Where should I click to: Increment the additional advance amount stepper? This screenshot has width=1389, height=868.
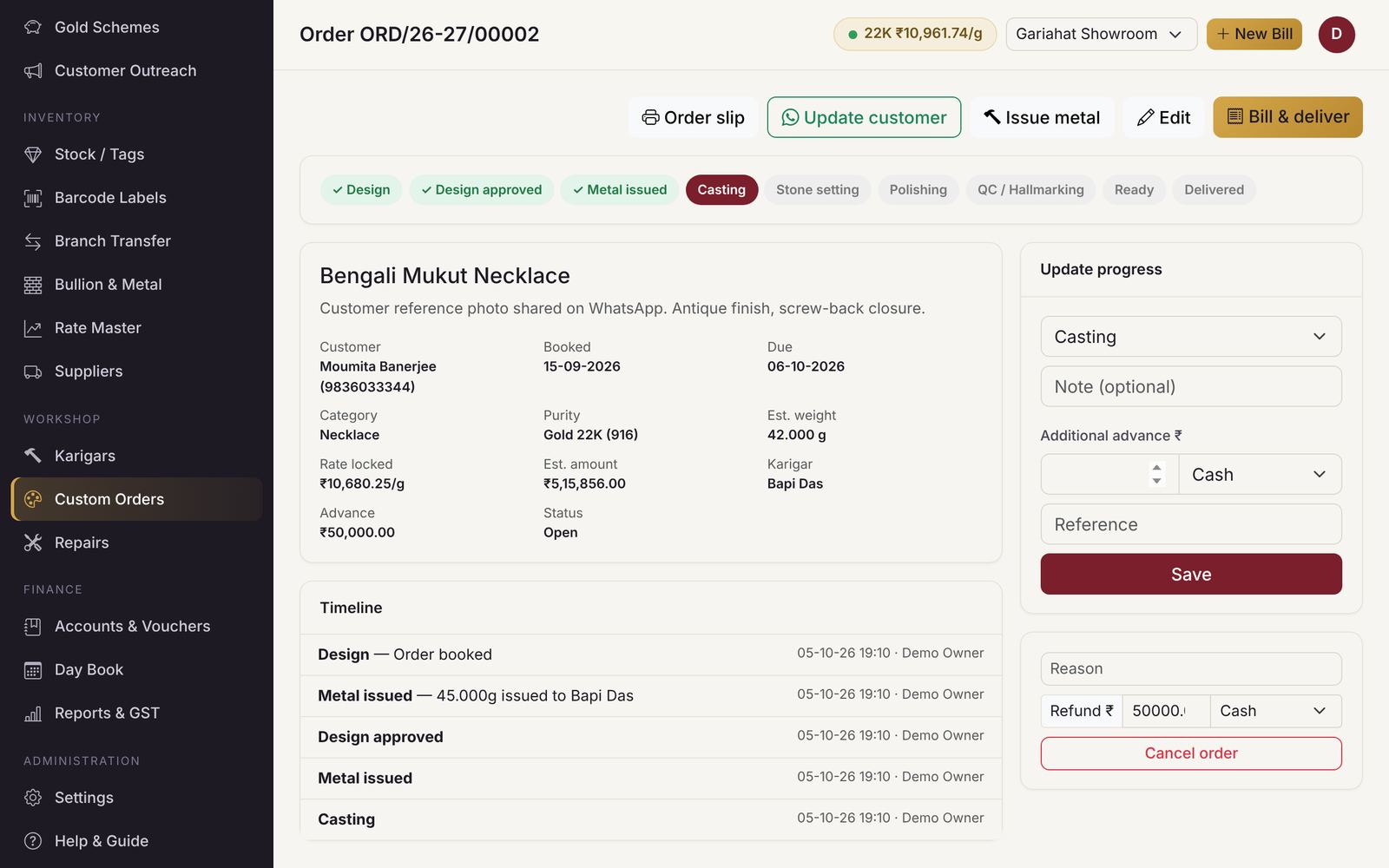[x=1156, y=468]
